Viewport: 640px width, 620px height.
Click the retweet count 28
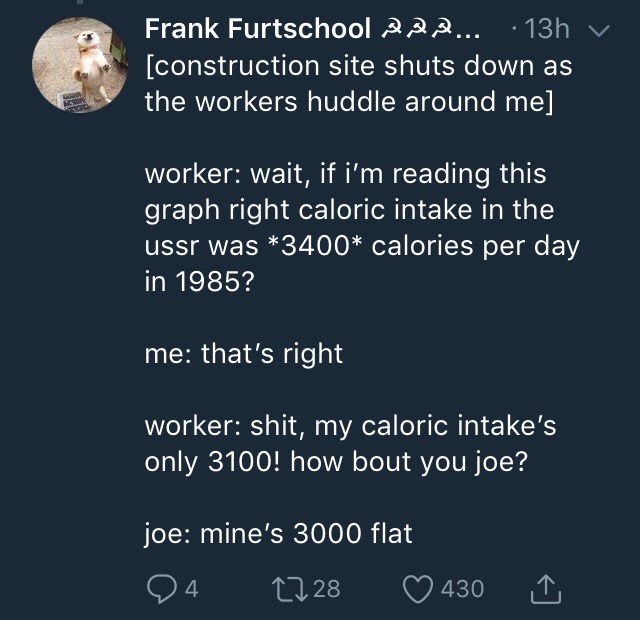click(325, 589)
